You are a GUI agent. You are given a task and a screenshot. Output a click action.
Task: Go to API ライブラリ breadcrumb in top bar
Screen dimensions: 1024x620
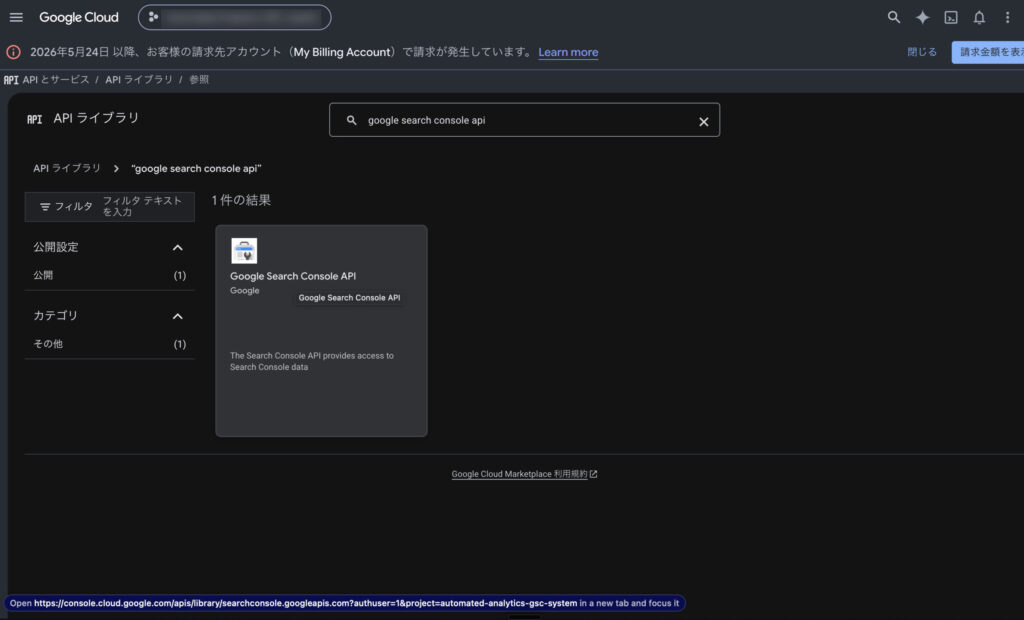pos(139,80)
